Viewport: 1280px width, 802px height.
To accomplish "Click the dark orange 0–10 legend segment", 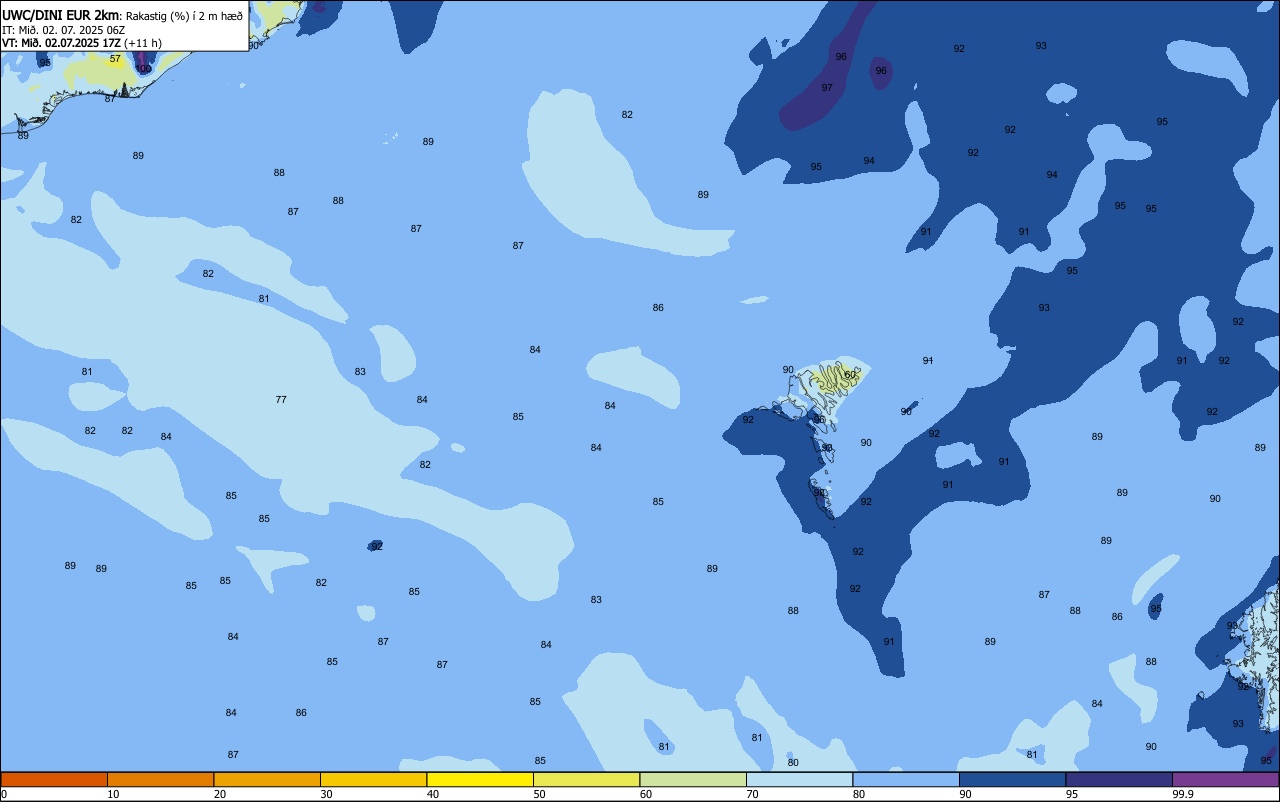I will [54, 779].
